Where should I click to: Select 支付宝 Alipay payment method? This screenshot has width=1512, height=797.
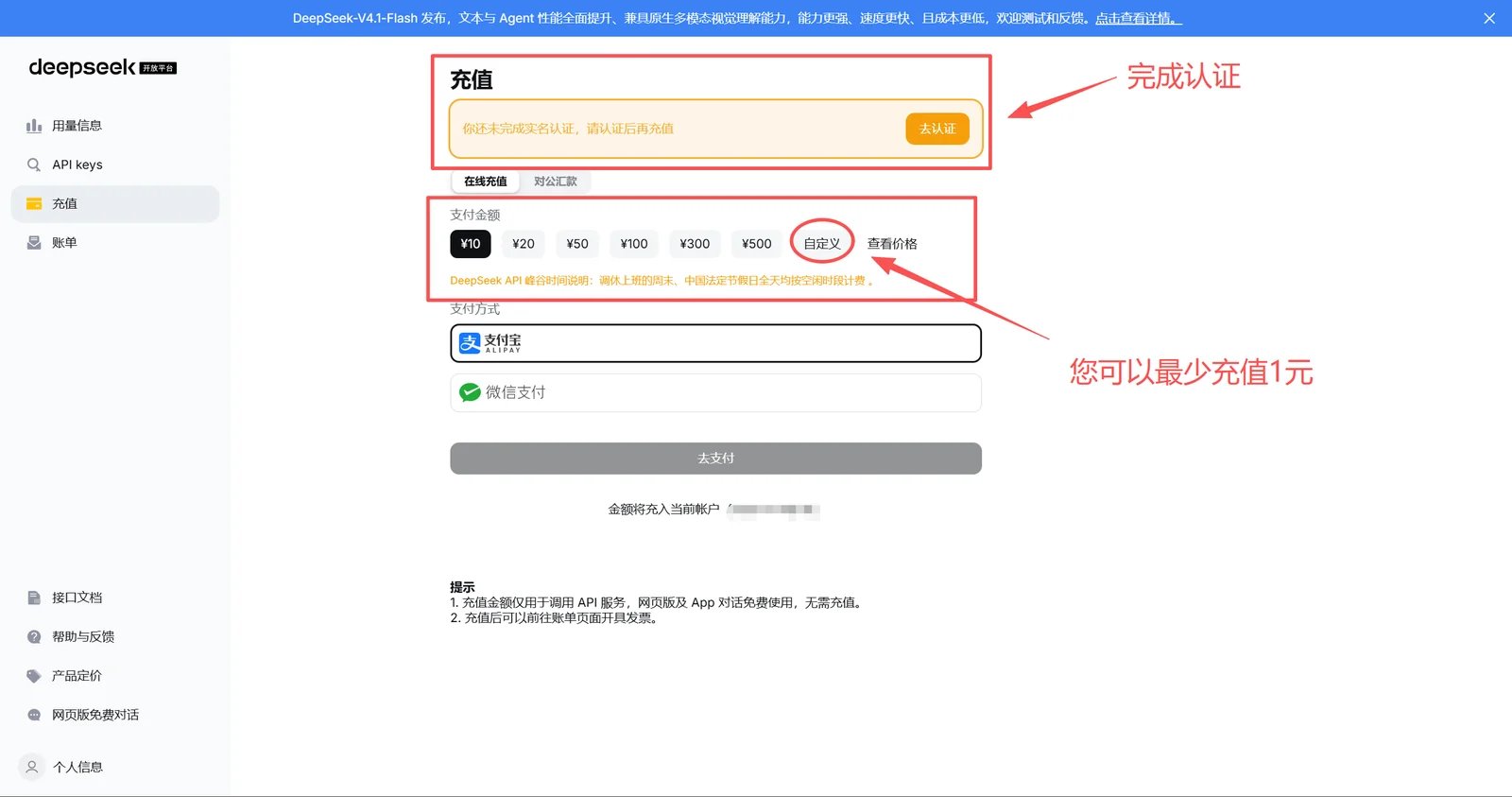pos(715,343)
